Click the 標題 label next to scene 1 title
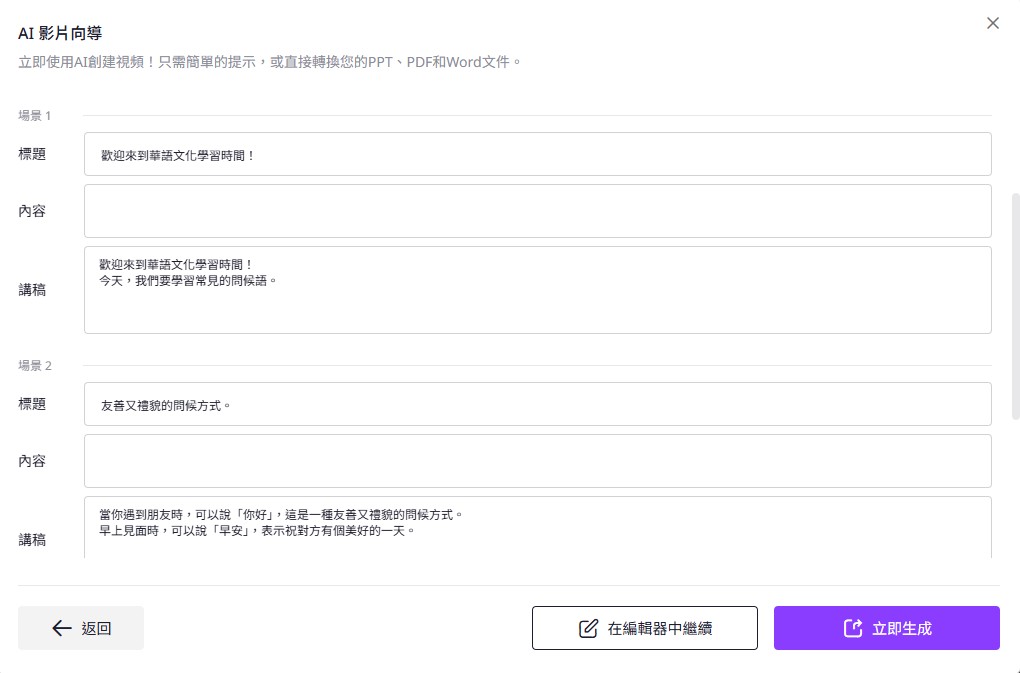 coord(32,153)
